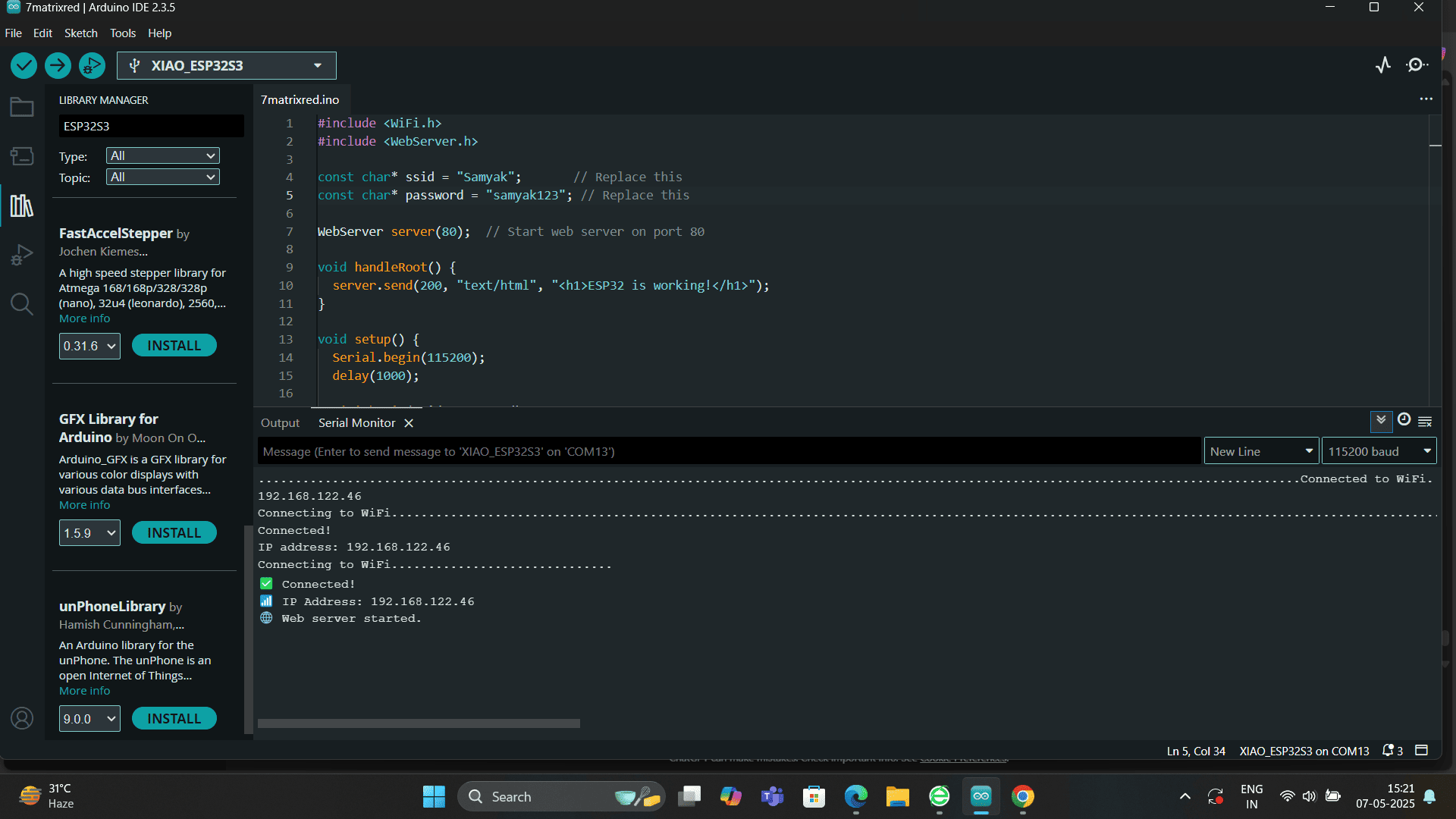This screenshot has height=819, width=1456.
Task: Toggle autoscroll in Serial Monitor
Action: pyautogui.click(x=1381, y=421)
